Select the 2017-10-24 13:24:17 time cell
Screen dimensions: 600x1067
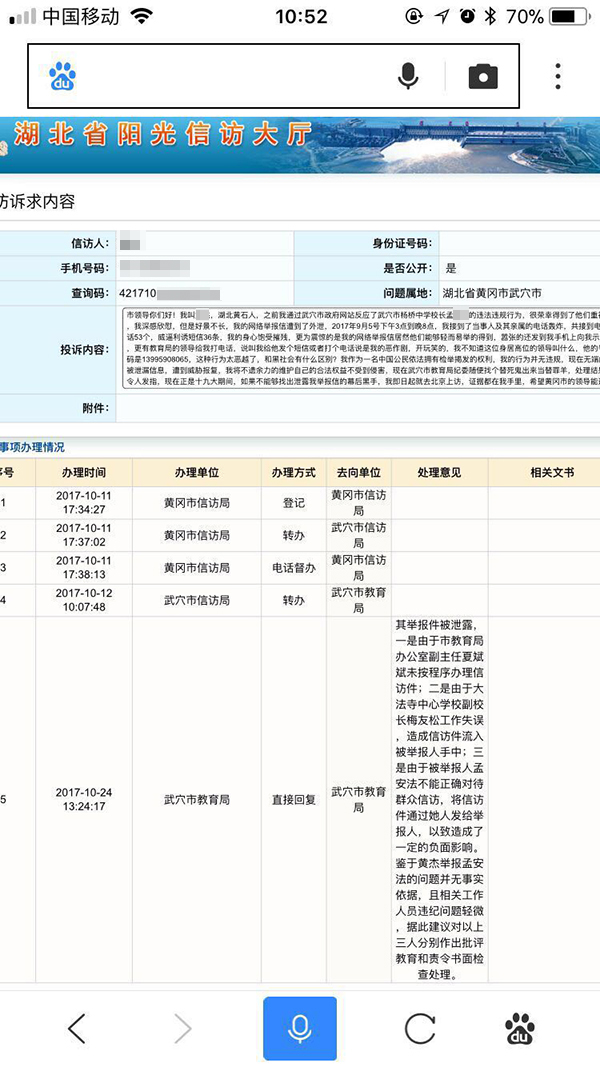[x=84, y=800]
